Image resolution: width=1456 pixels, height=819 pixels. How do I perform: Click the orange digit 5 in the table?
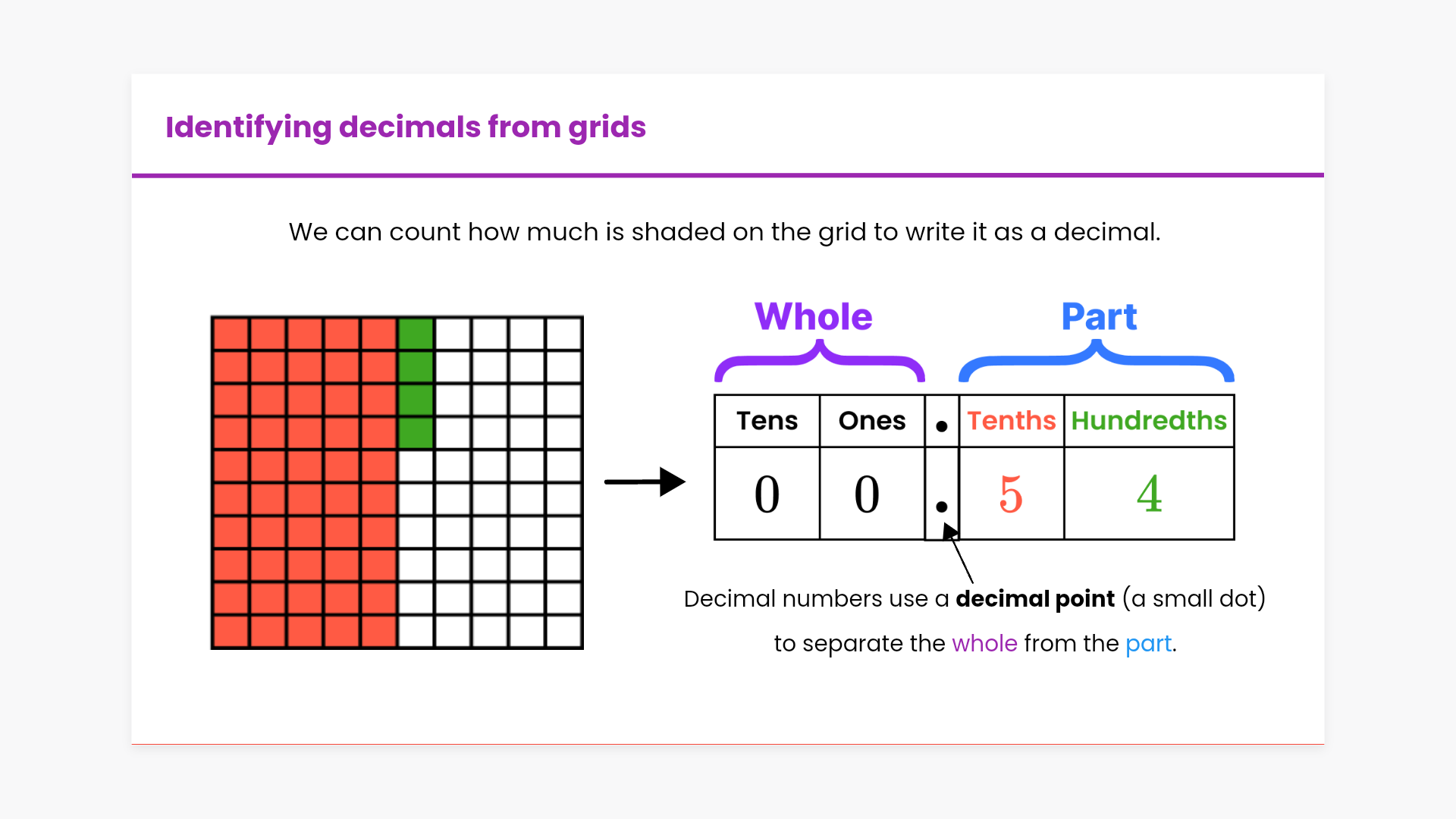click(1011, 494)
